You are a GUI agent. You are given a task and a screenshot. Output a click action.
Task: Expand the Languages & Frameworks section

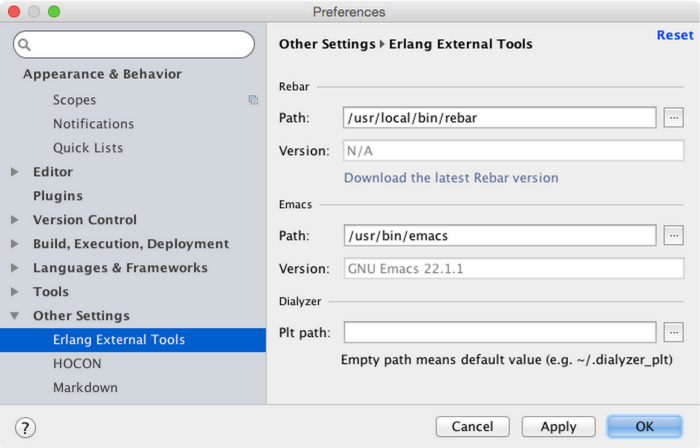click(x=15, y=268)
